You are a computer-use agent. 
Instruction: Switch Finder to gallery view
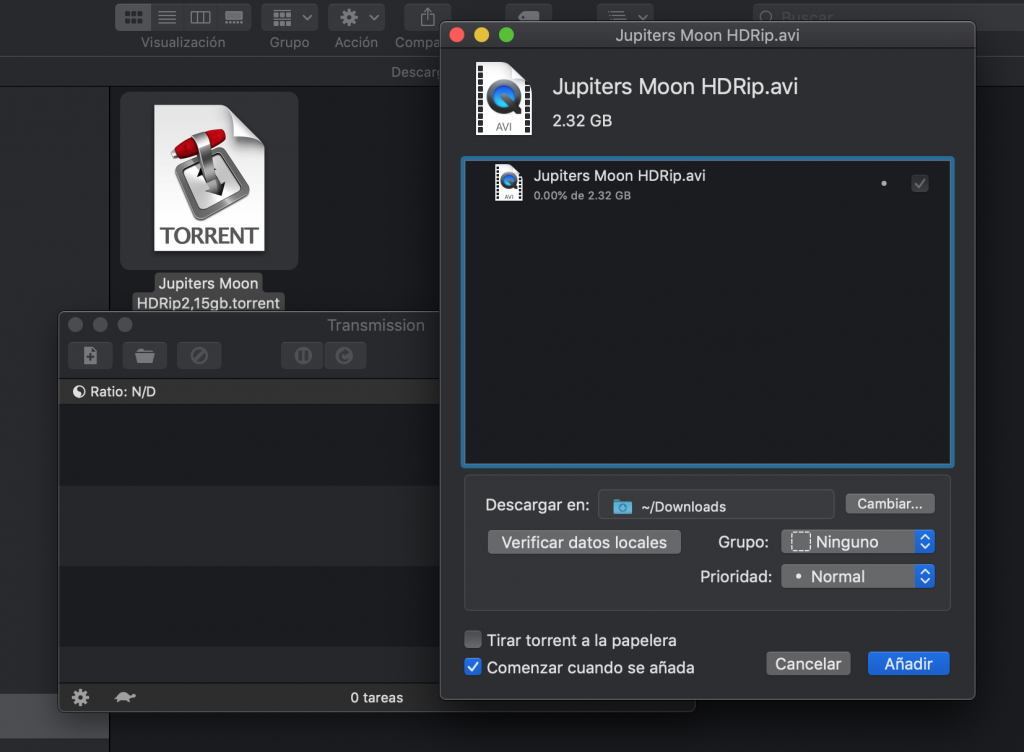coord(234,17)
